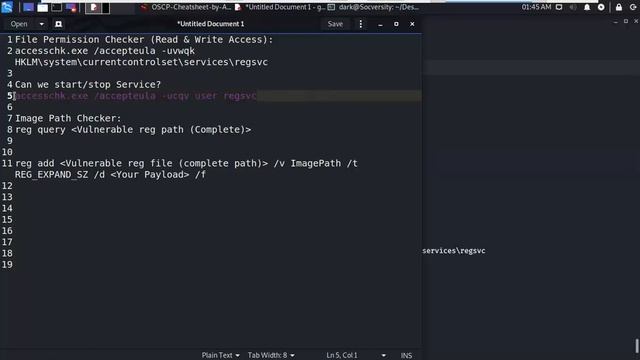Click the 'Can we start/stop Service?' line
This screenshot has width=640, height=360.
[x=88, y=84]
